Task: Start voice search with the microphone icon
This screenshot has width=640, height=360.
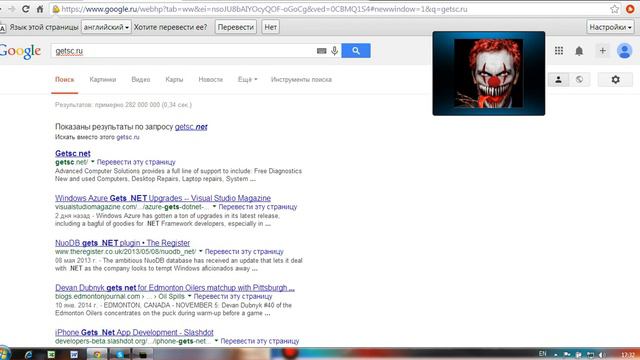Action: pos(335,51)
